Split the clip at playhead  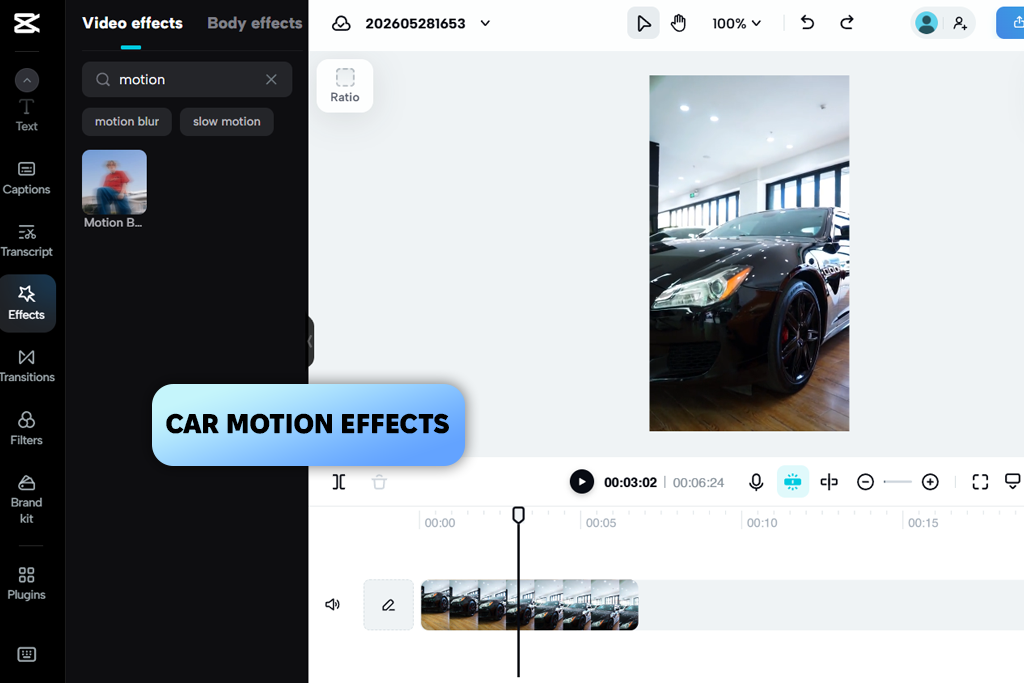pyautogui.click(x=339, y=483)
